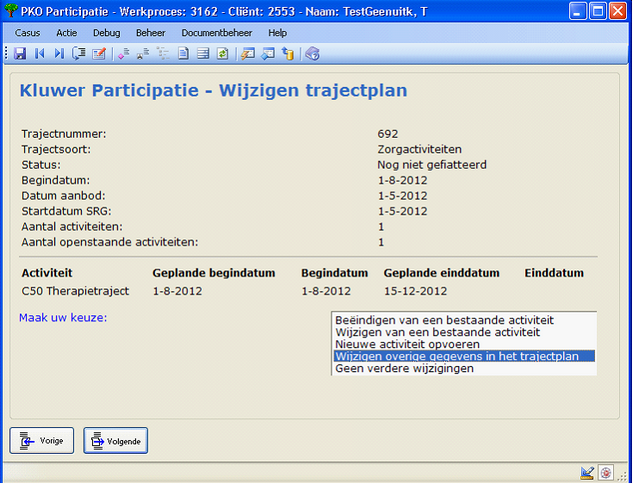Click the window with lightning bolt icon

pos(248,54)
